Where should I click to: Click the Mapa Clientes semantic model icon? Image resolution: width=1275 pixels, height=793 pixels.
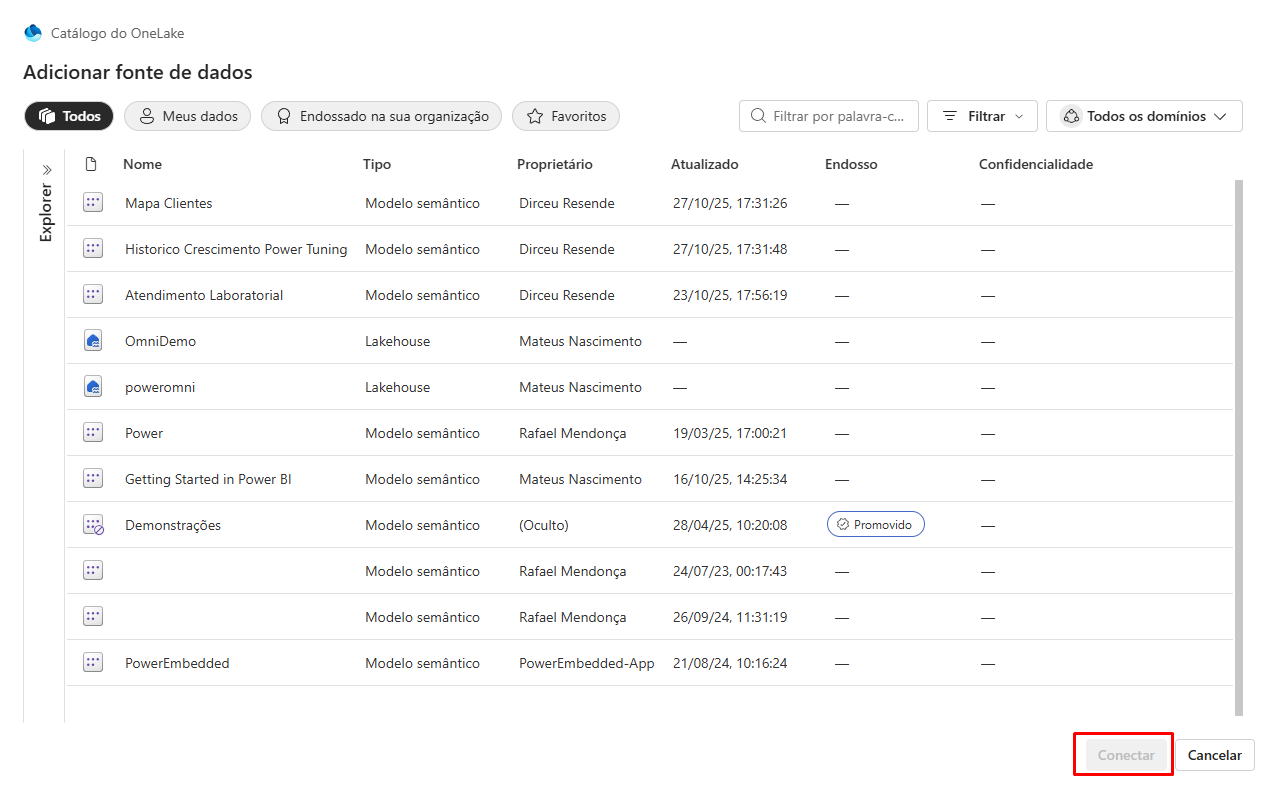(x=93, y=203)
